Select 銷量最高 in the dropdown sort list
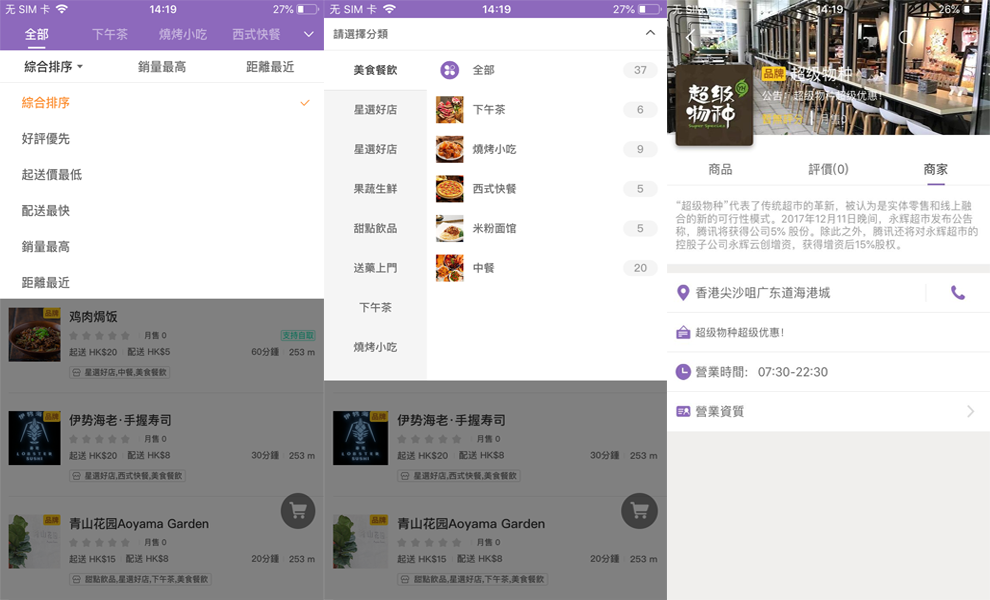990x600 pixels. (45, 246)
